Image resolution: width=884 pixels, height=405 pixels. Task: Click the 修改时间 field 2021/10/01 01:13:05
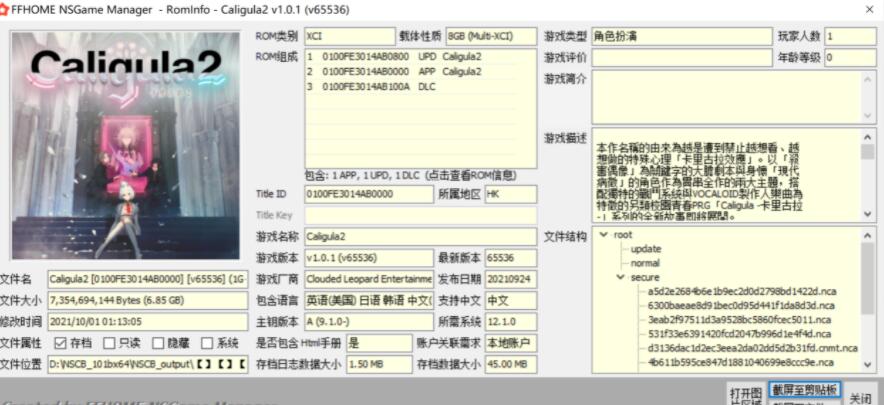point(148,322)
